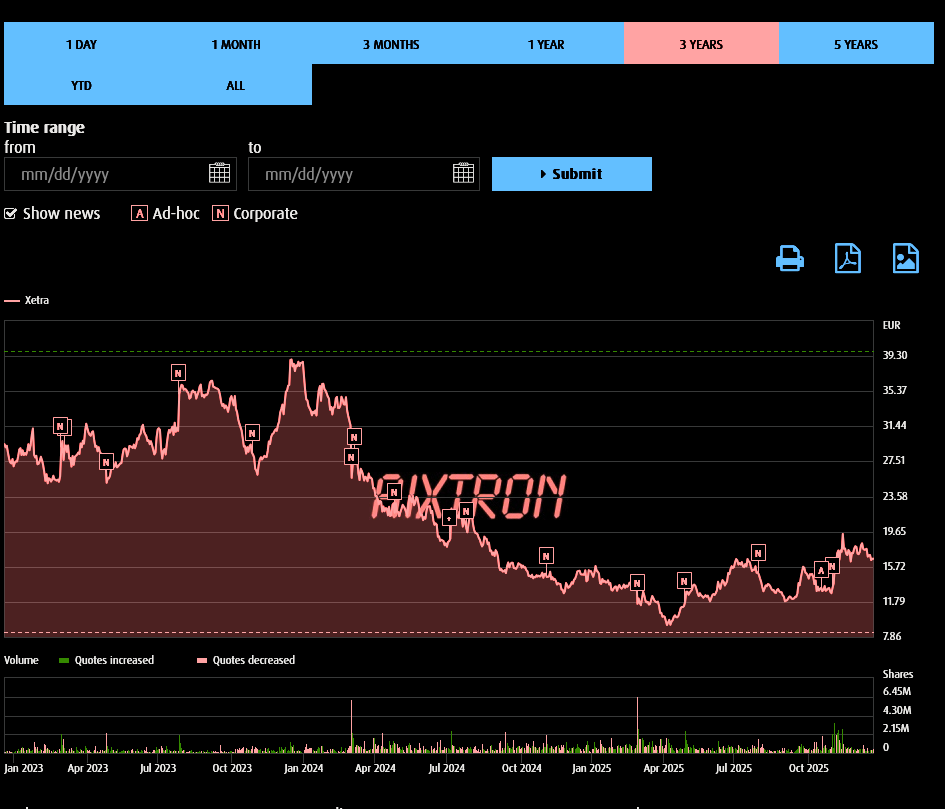The width and height of the screenshot is (945, 809).
Task: Switch to 3 MONTHS range
Action: pyautogui.click(x=391, y=43)
